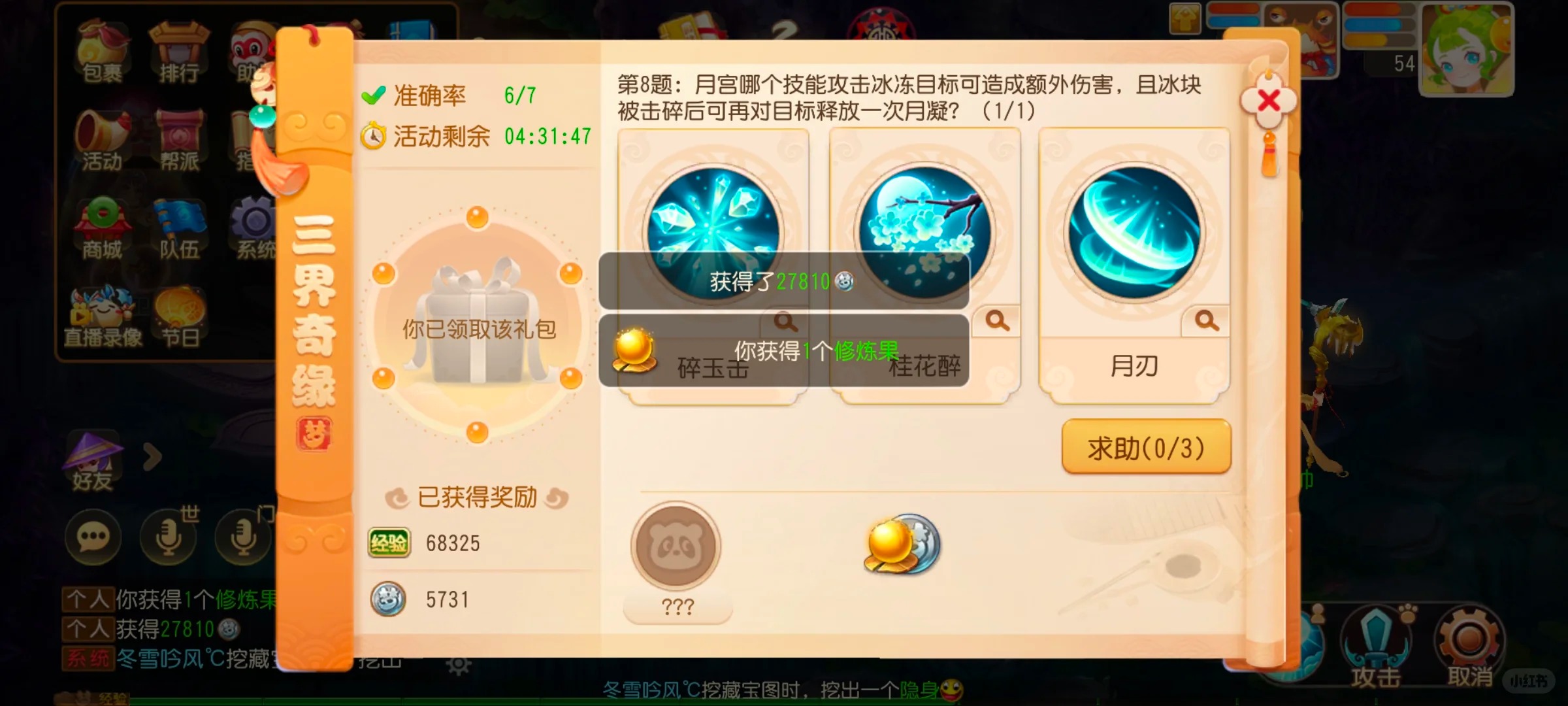The width and height of the screenshot is (1568, 706).
Task: Expand the arrow next to 好友
Action: [x=152, y=457]
